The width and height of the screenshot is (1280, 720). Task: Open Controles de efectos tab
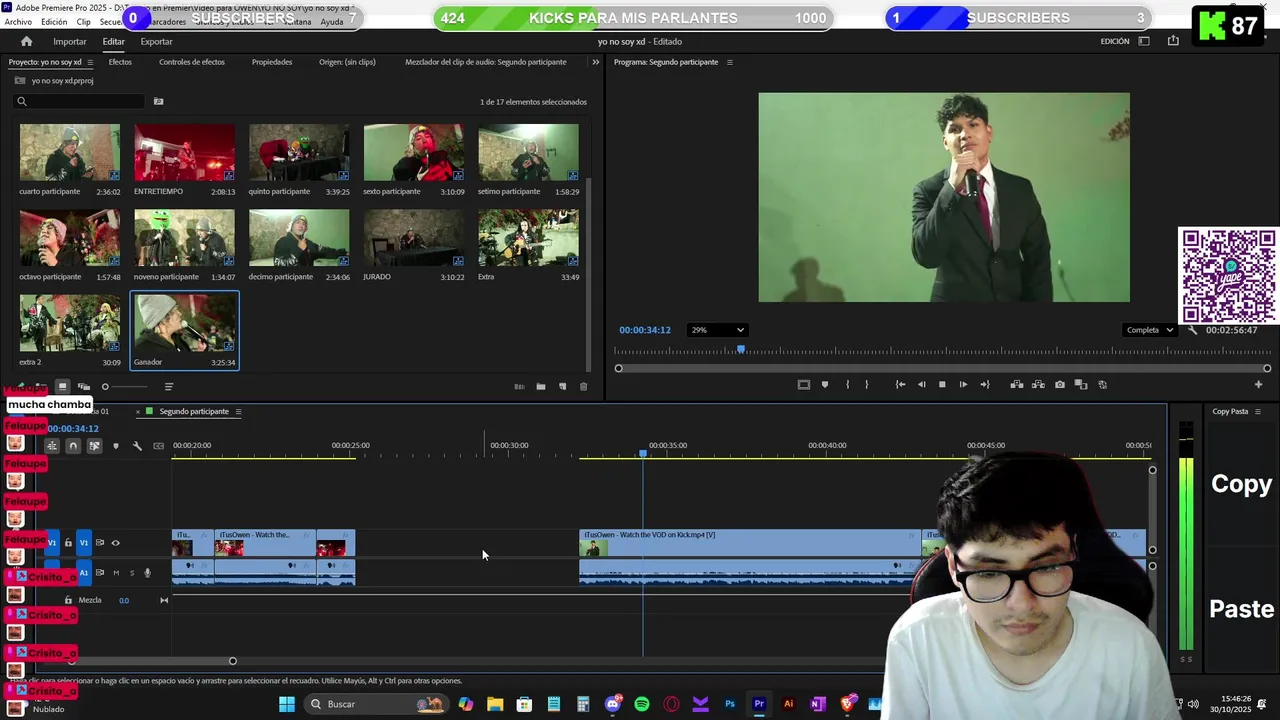(192, 62)
